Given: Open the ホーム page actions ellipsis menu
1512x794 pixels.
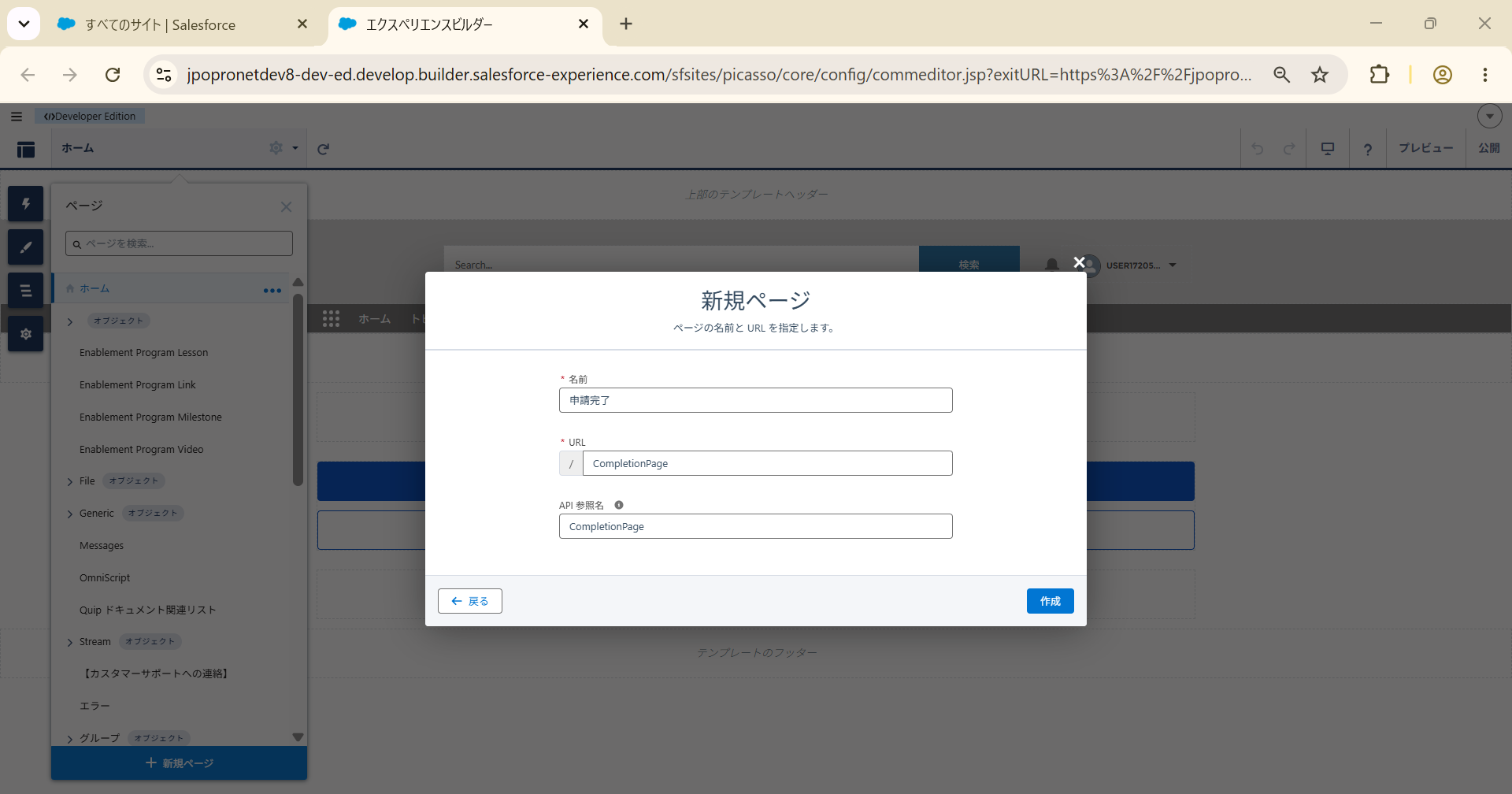Looking at the screenshot, I should (x=272, y=291).
